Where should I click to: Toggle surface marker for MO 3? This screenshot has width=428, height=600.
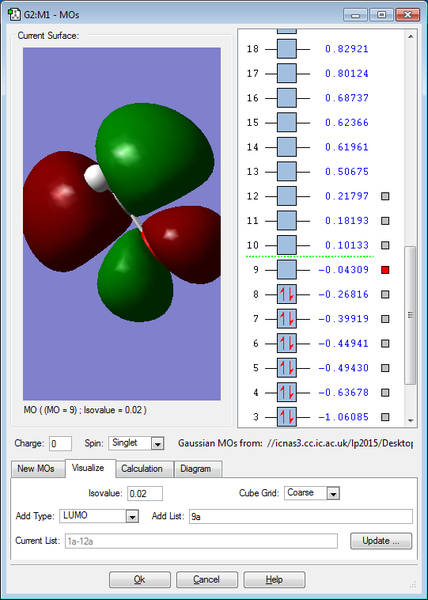coord(385,417)
